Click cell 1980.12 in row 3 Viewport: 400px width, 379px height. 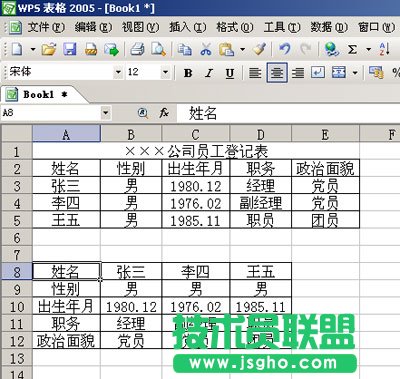(196, 186)
